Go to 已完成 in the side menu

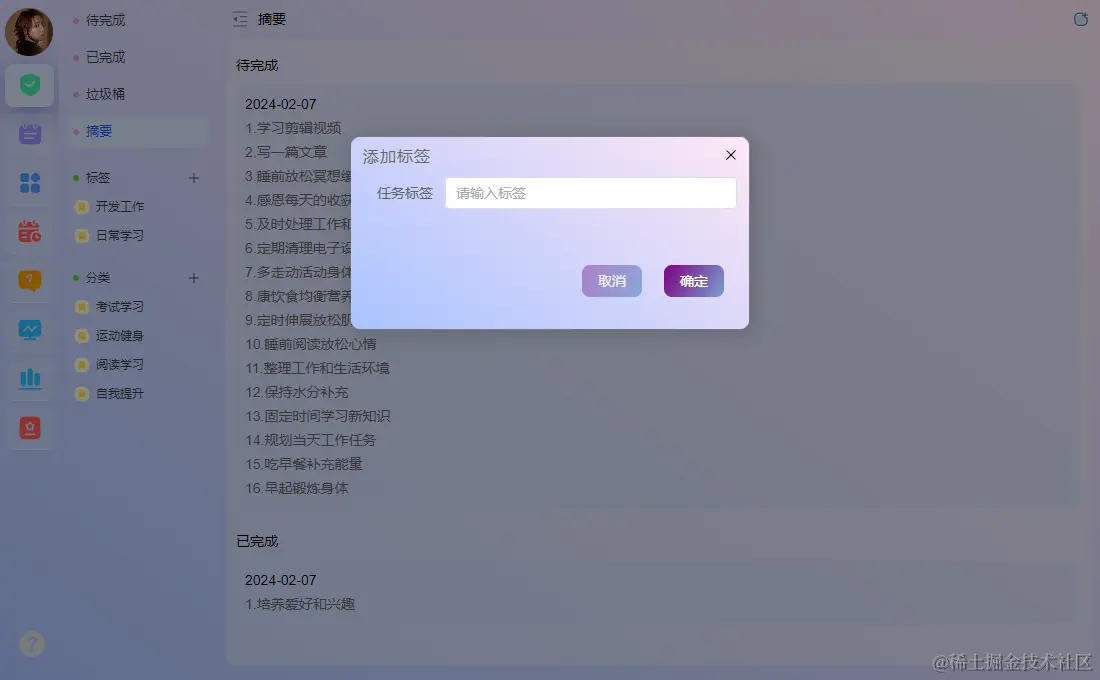[x=105, y=57]
